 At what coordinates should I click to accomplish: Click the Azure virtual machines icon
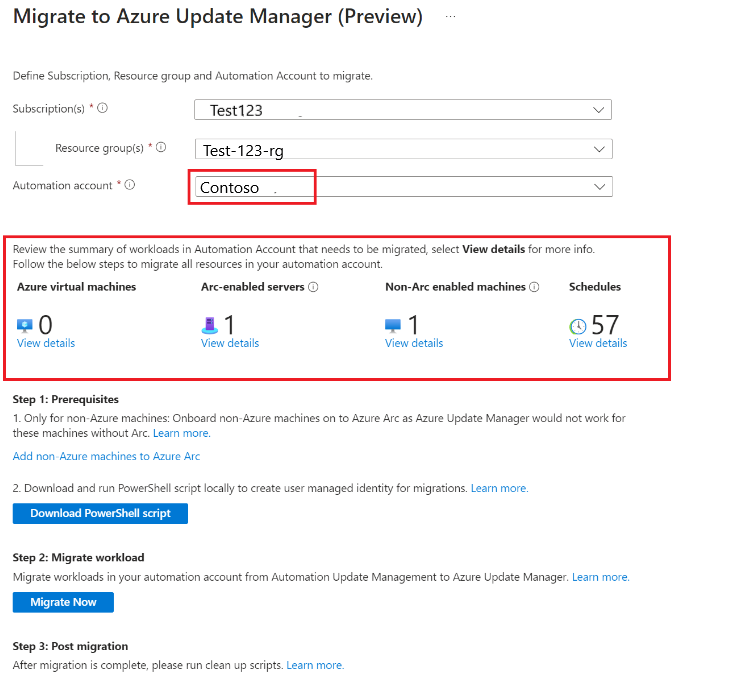(x=25, y=325)
